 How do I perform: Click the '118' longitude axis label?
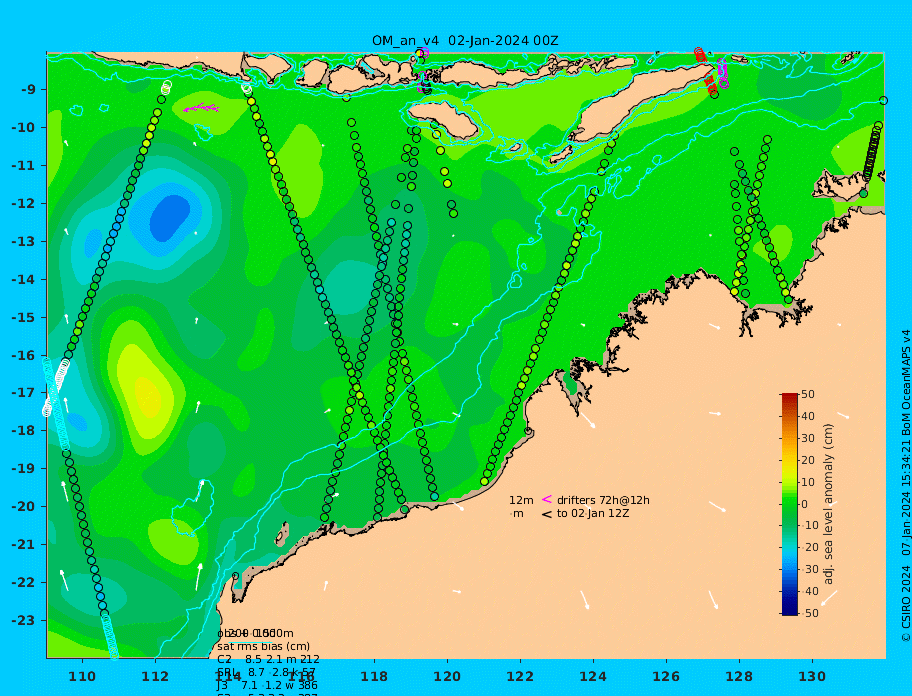pyautogui.click(x=375, y=677)
